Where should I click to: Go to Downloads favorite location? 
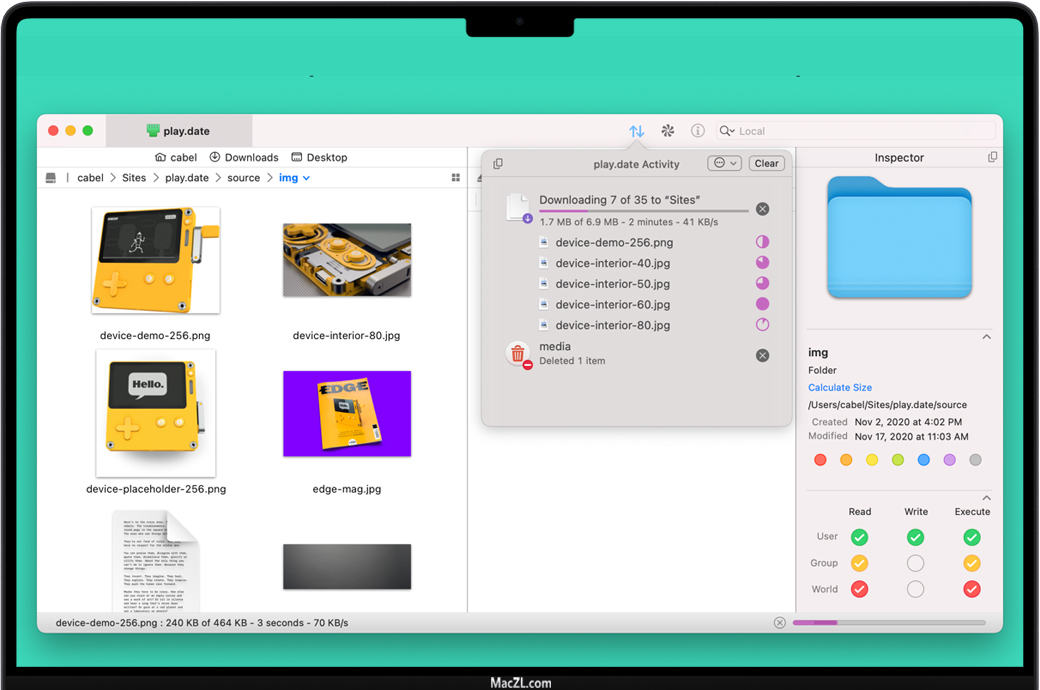tap(244, 158)
